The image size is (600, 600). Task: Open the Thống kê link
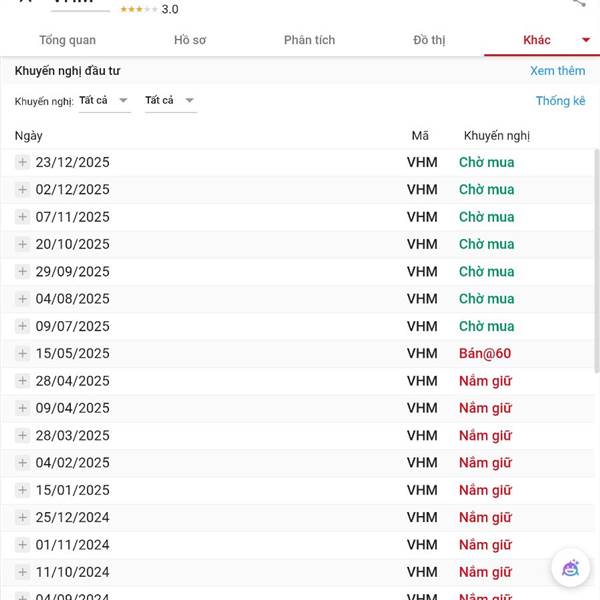pos(560,101)
